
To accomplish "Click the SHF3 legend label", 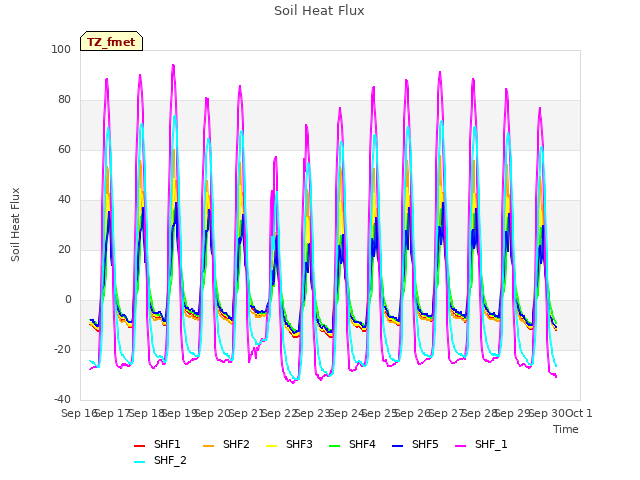I will coord(299,444).
